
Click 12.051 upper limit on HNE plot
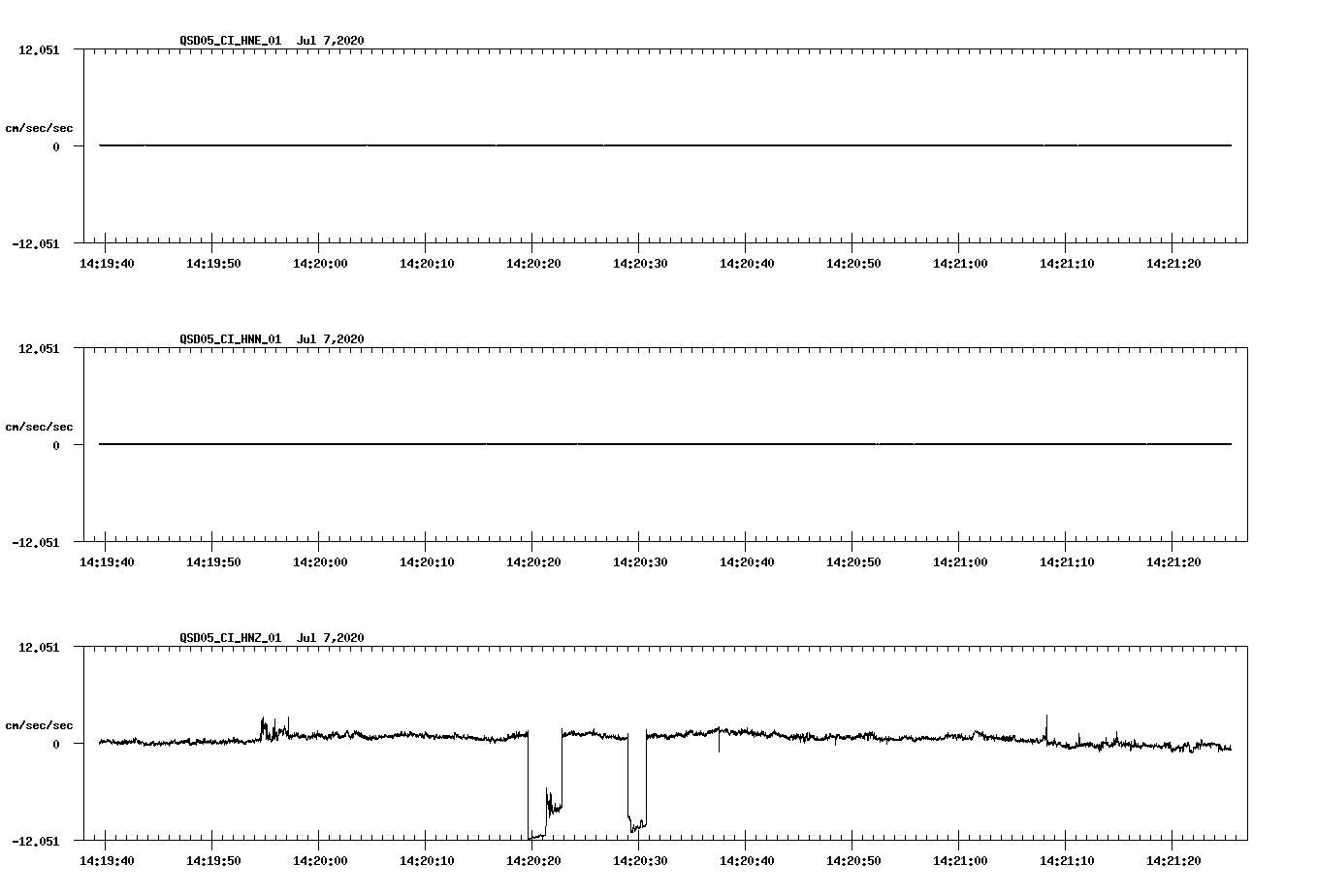(x=39, y=49)
